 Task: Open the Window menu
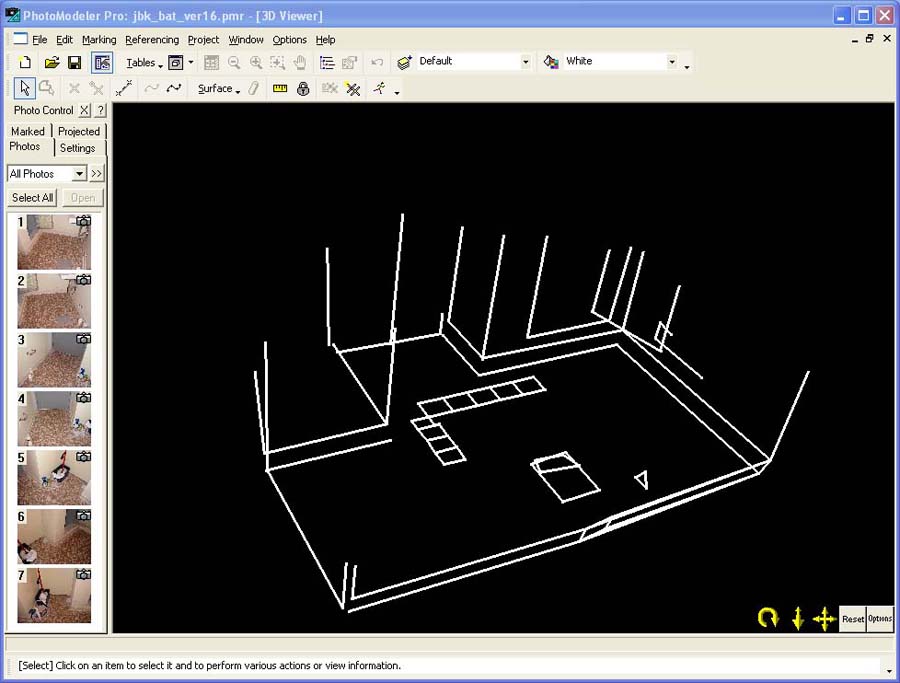[x=246, y=40]
